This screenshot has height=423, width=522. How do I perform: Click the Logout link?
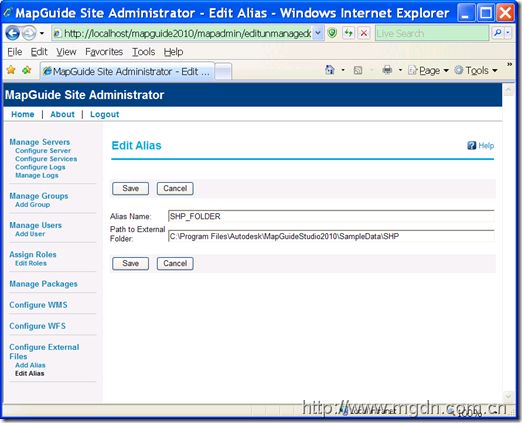coord(105,114)
